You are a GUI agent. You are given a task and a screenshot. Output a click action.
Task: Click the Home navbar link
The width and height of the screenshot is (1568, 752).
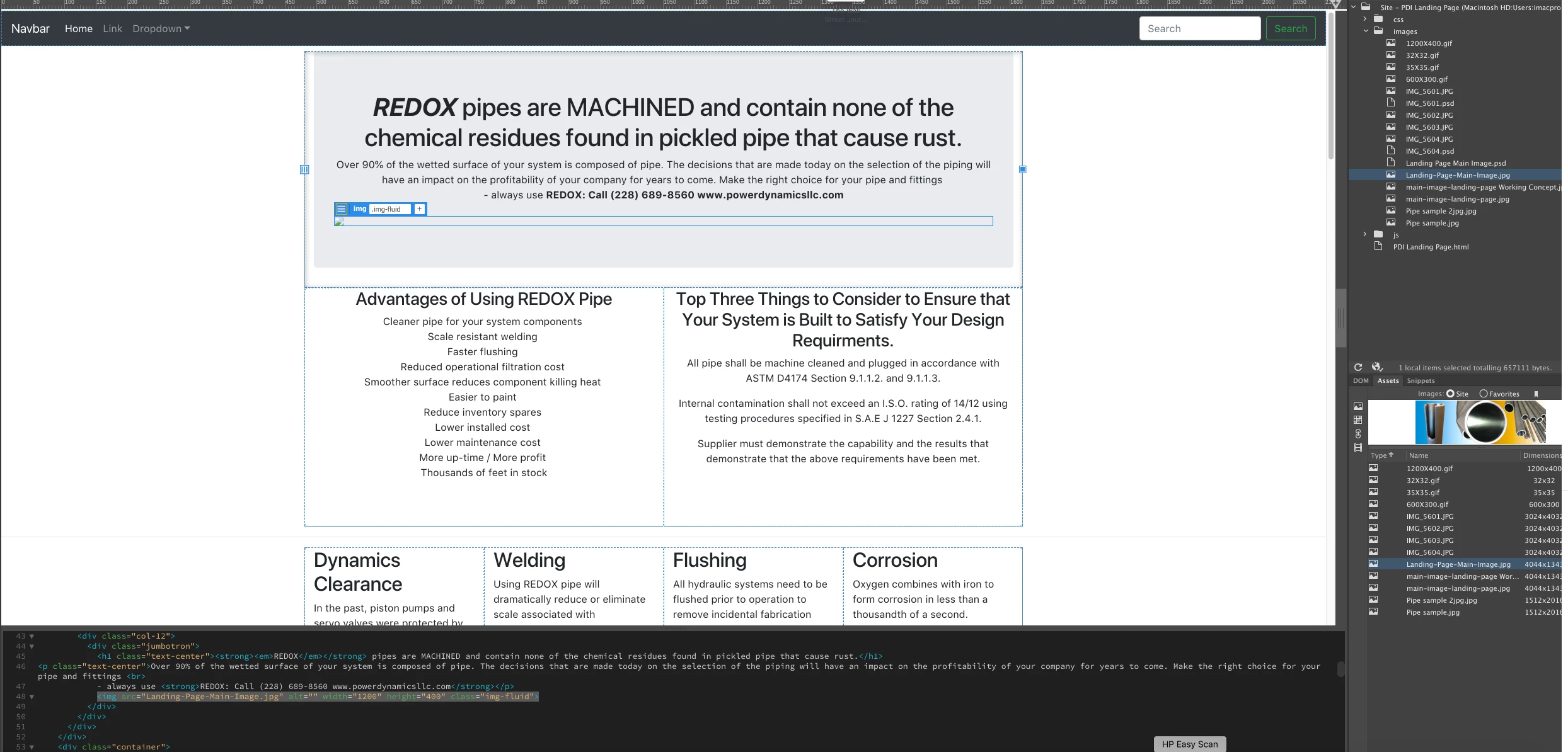[x=79, y=29]
